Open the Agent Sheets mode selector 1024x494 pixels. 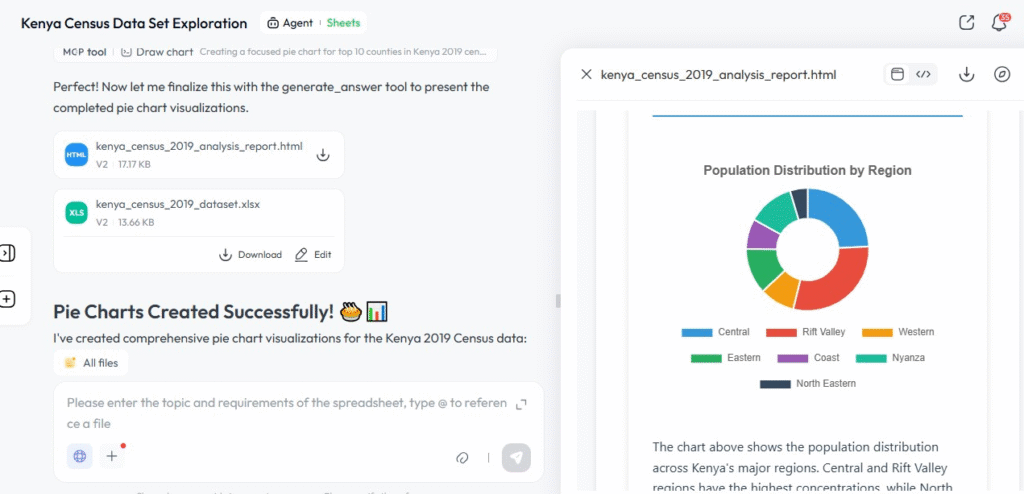point(313,22)
